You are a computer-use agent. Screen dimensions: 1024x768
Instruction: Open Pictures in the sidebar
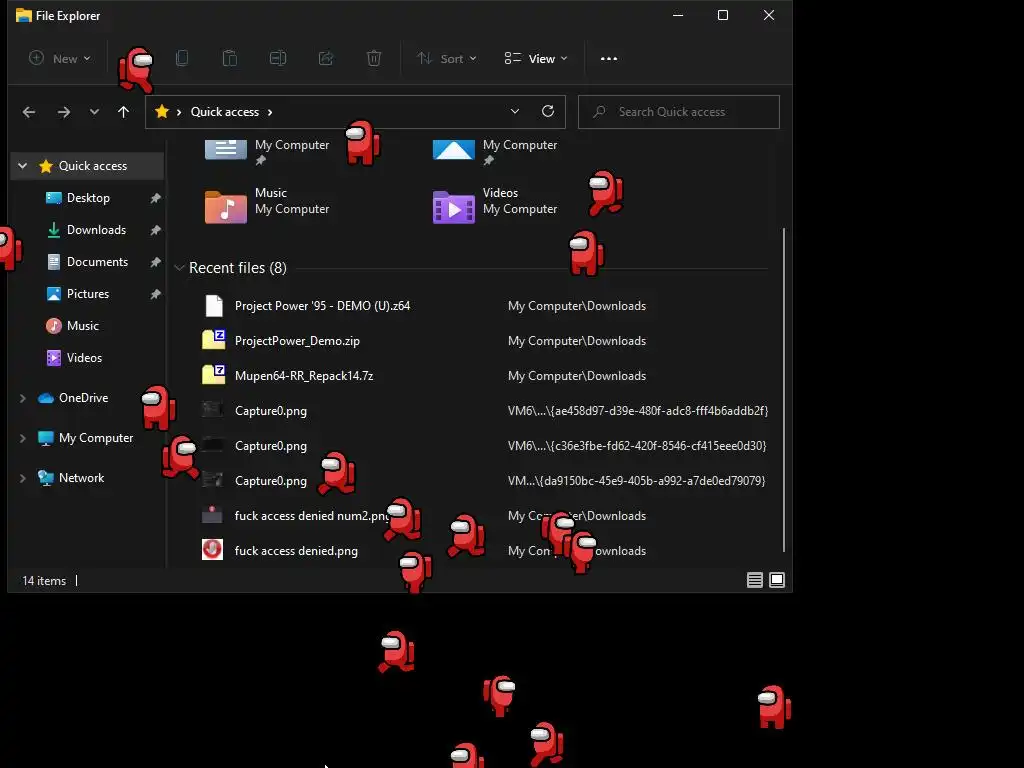click(88, 294)
